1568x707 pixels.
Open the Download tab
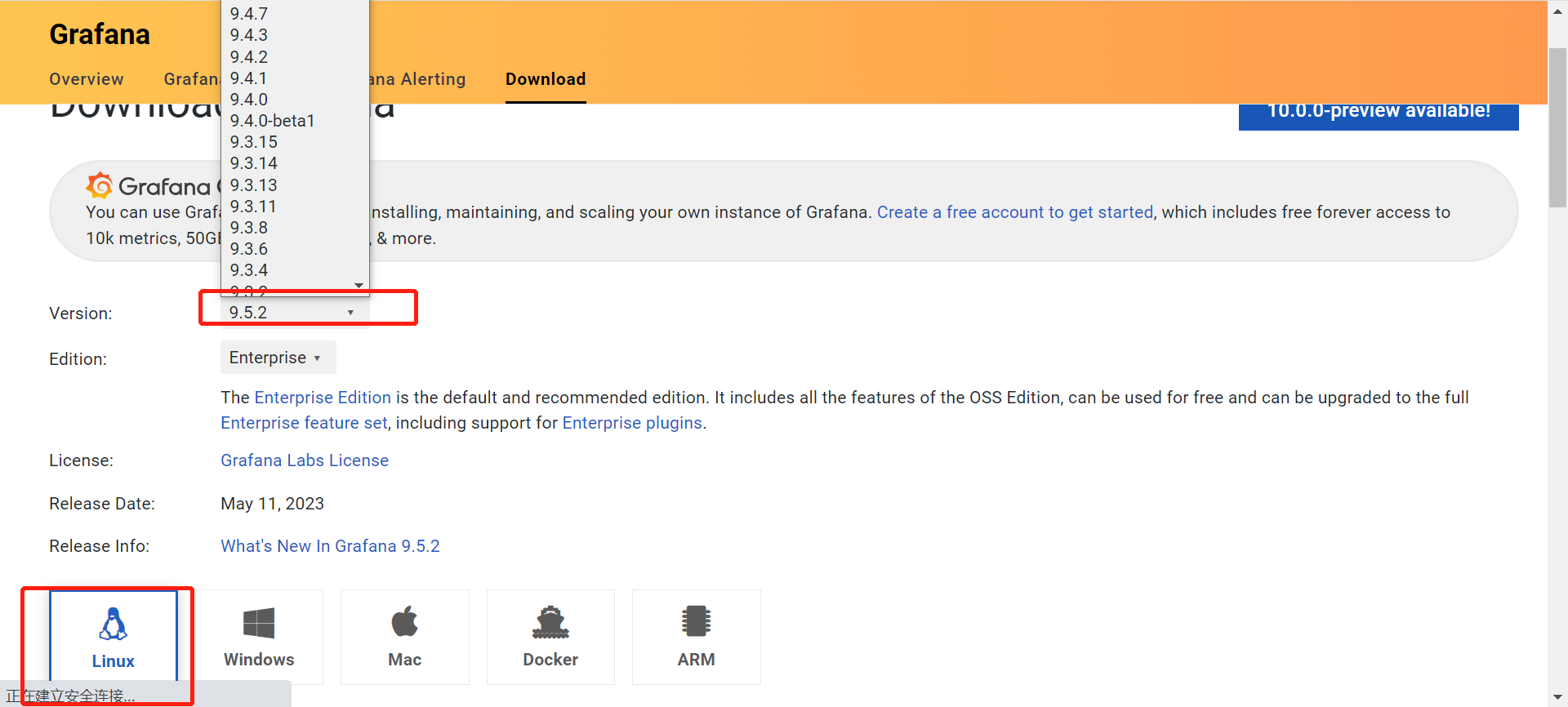pyautogui.click(x=546, y=79)
